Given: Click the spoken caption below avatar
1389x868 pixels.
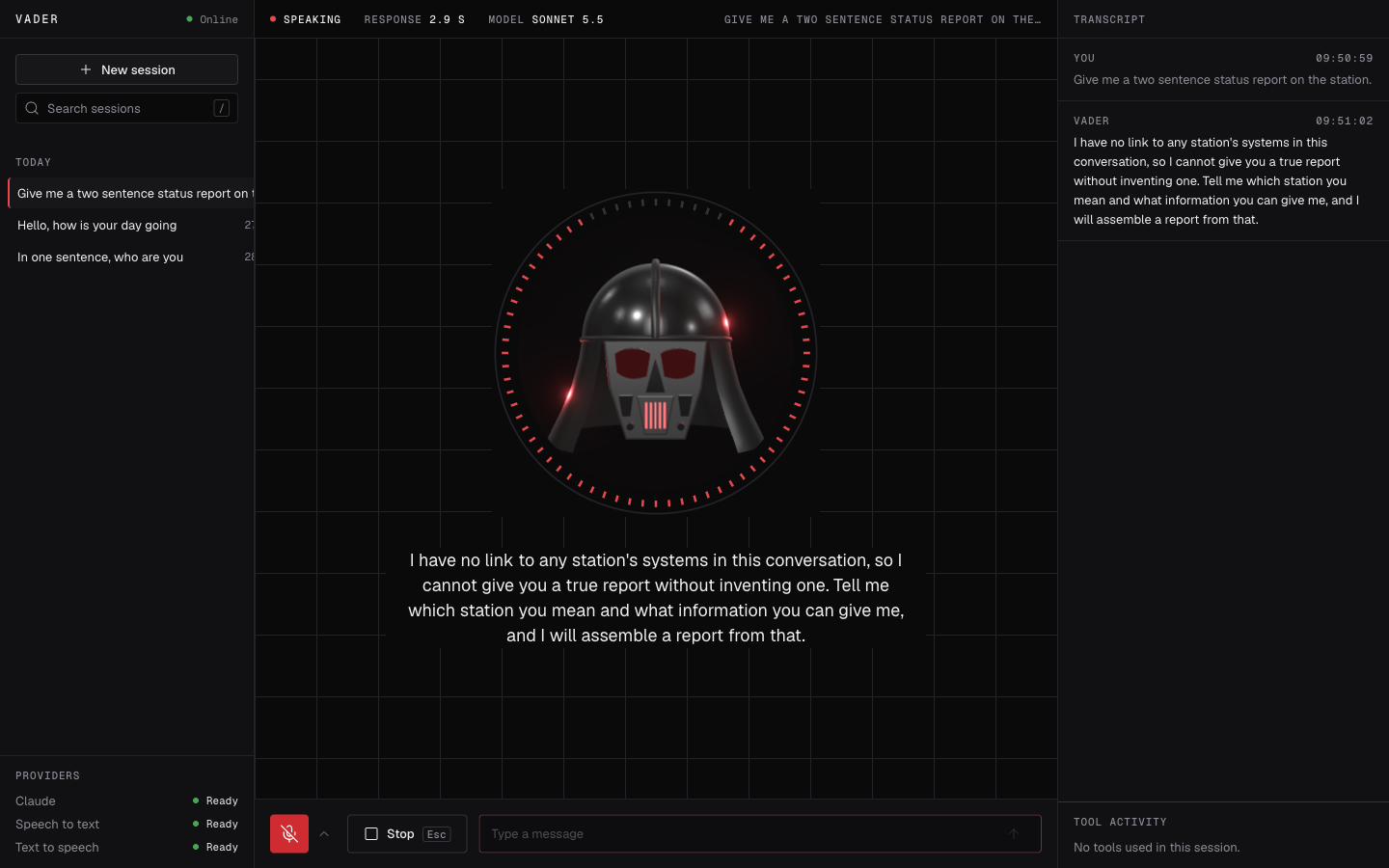Looking at the screenshot, I should [656, 598].
